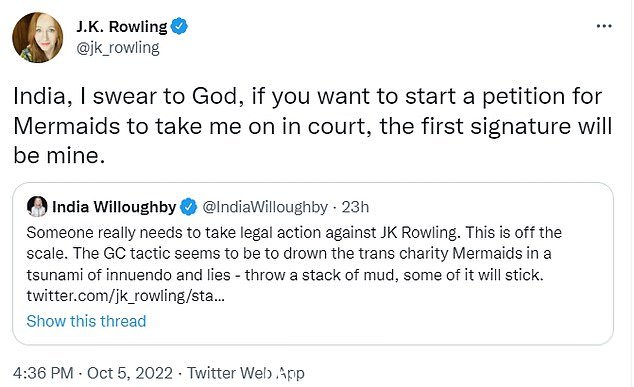Click 'be mine.' on the tweet's last line
The width and height of the screenshot is (634, 387).
(x=59, y=156)
